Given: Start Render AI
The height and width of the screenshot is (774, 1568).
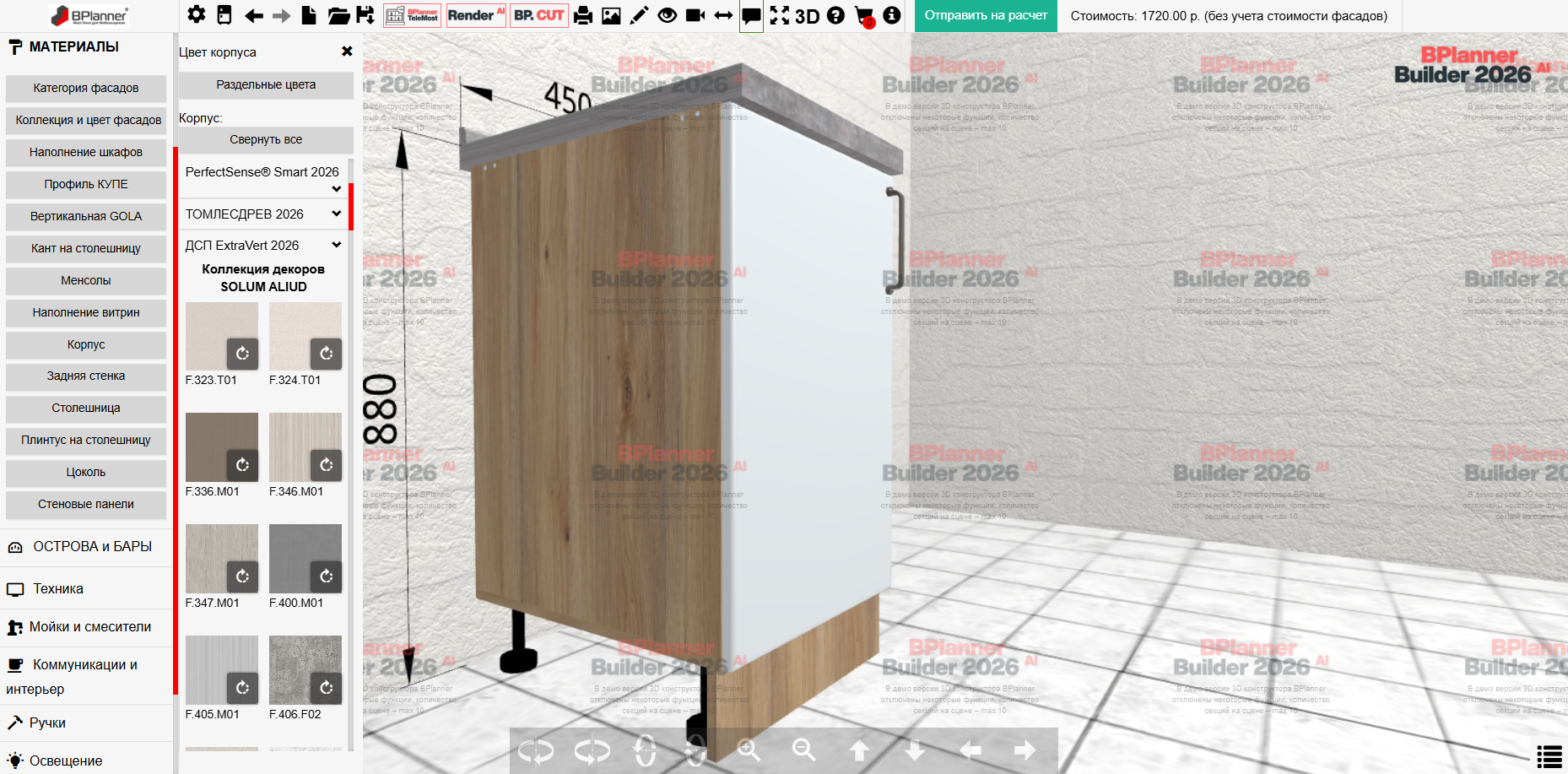Looking at the screenshot, I should click(x=476, y=15).
